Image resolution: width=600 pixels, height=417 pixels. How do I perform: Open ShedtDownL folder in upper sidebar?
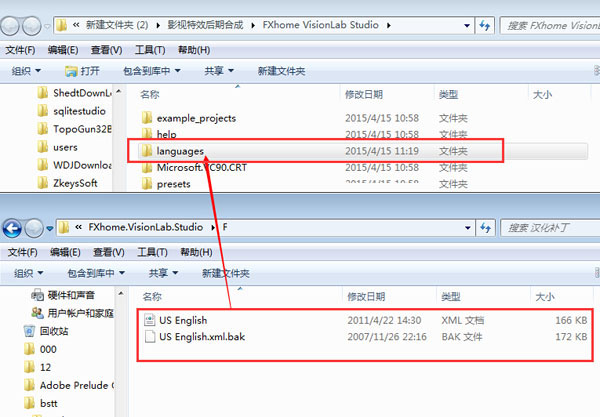coord(75,93)
